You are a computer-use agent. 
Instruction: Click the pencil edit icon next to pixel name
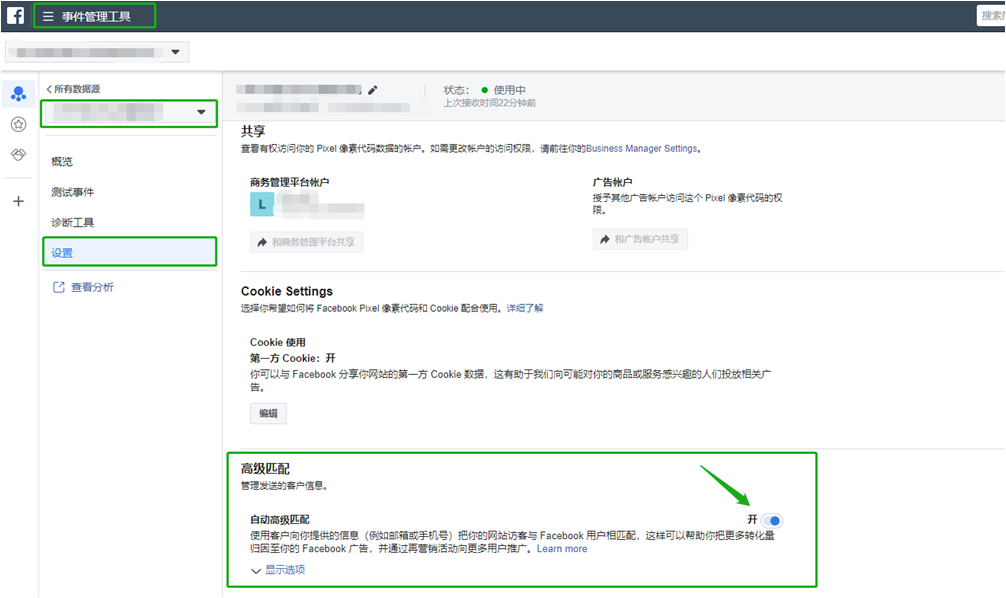(373, 90)
